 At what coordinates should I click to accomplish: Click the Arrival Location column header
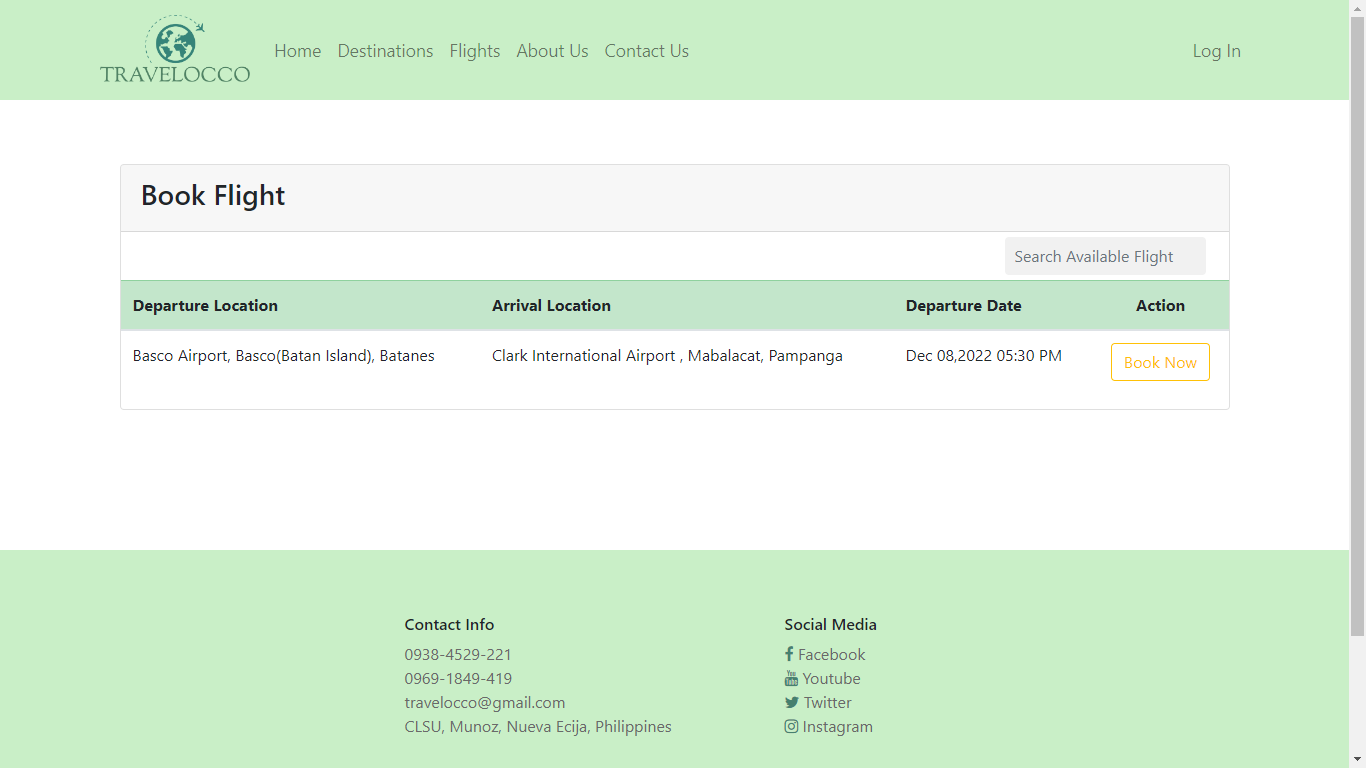point(551,306)
